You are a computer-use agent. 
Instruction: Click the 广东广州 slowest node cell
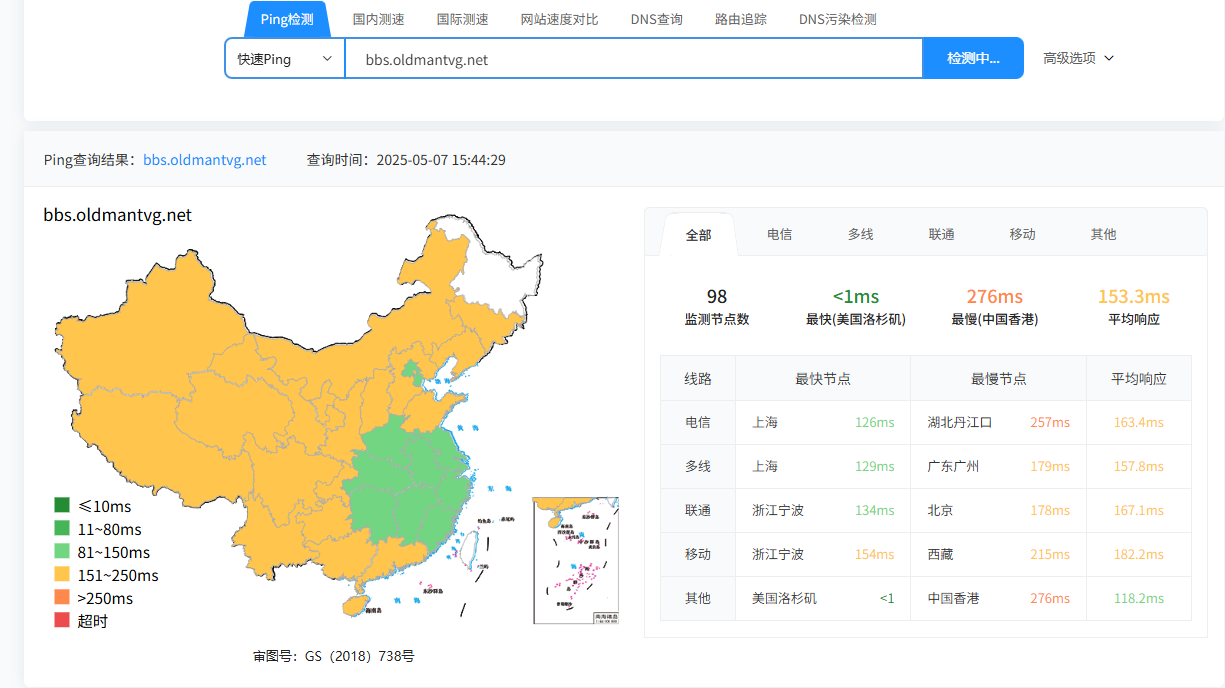[954, 467]
